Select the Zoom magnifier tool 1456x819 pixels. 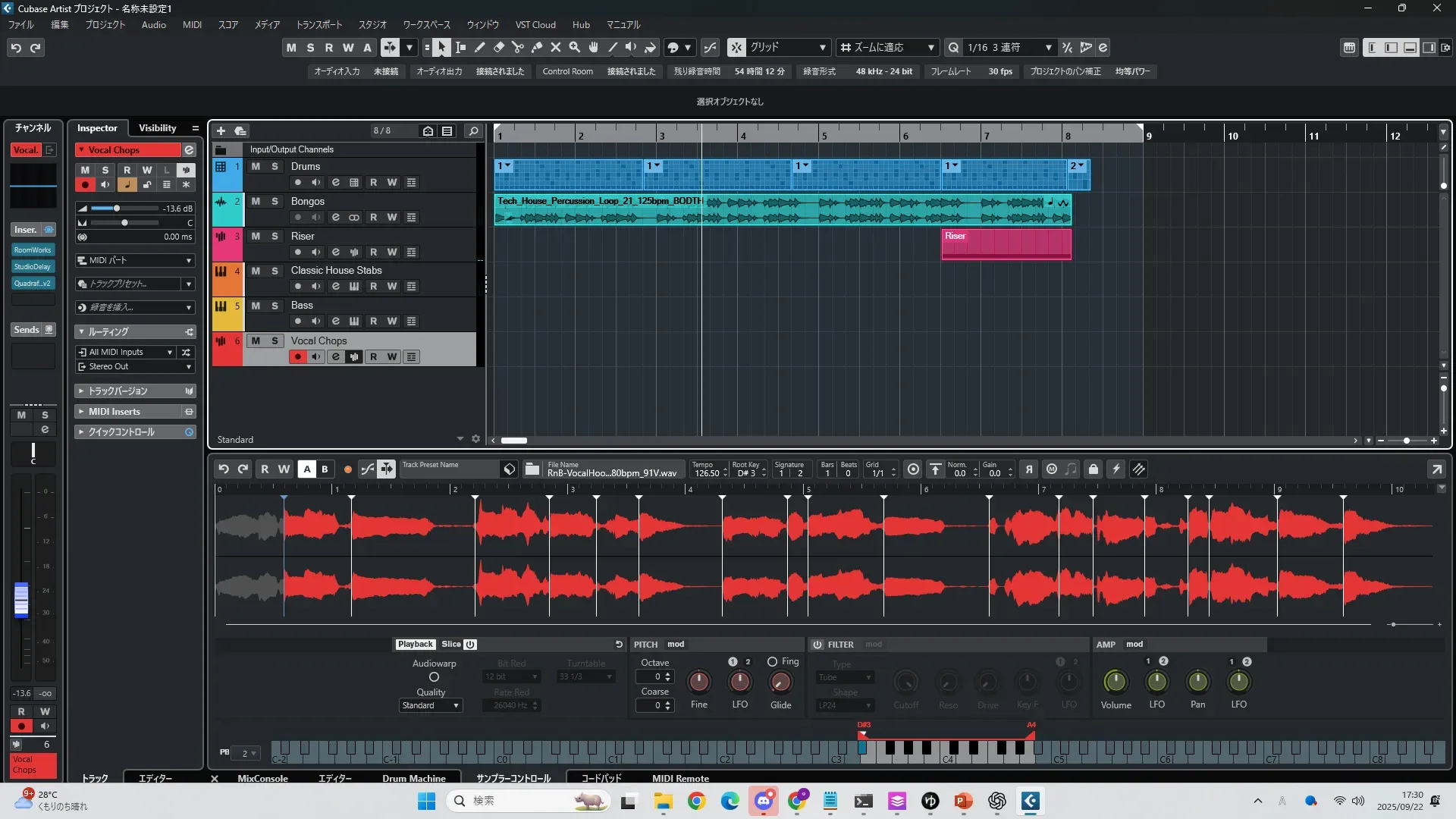pyautogui.click(x=575, y=48)
